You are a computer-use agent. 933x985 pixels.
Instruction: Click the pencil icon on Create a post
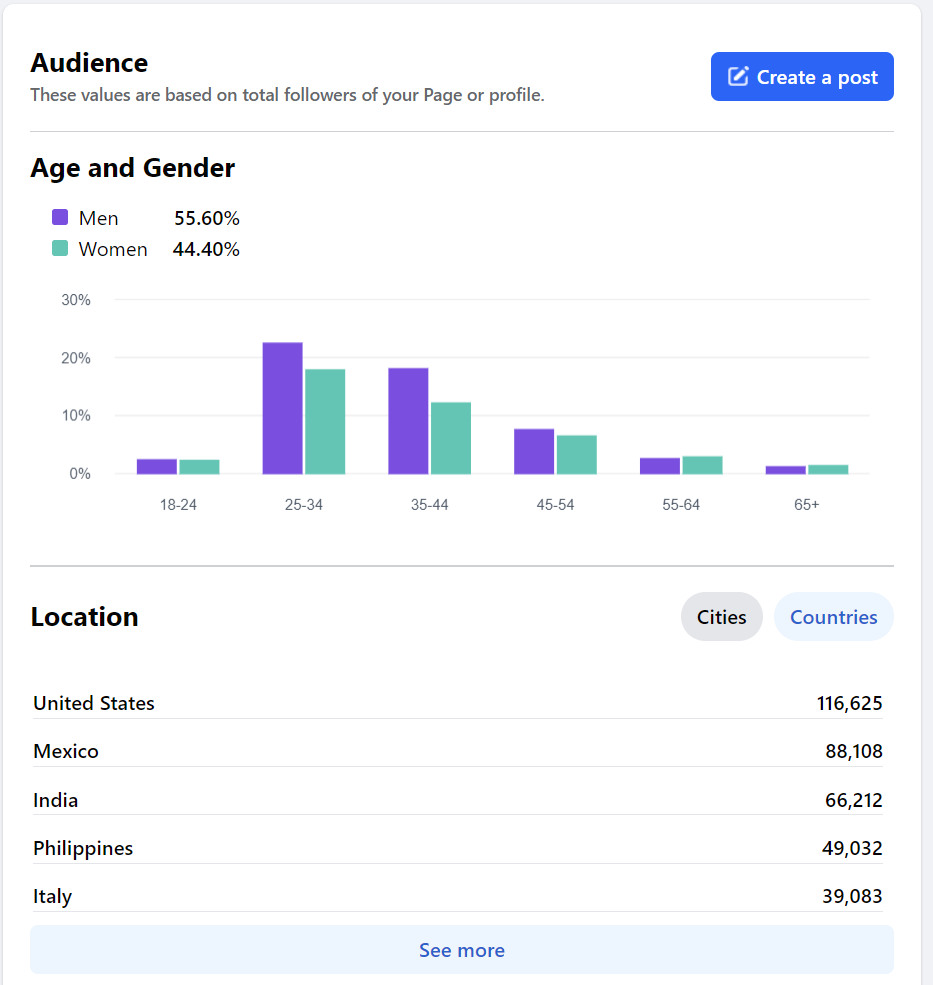pos(738,76)
